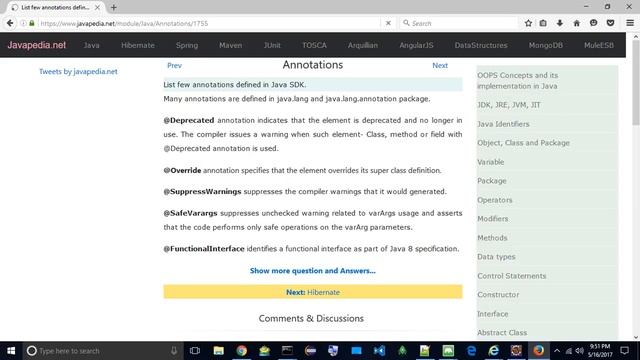Image resolution: width=640 pixels, height=360 pixels.
Task: Show hidden system tray icons chevron
Action: pos(557,351)
